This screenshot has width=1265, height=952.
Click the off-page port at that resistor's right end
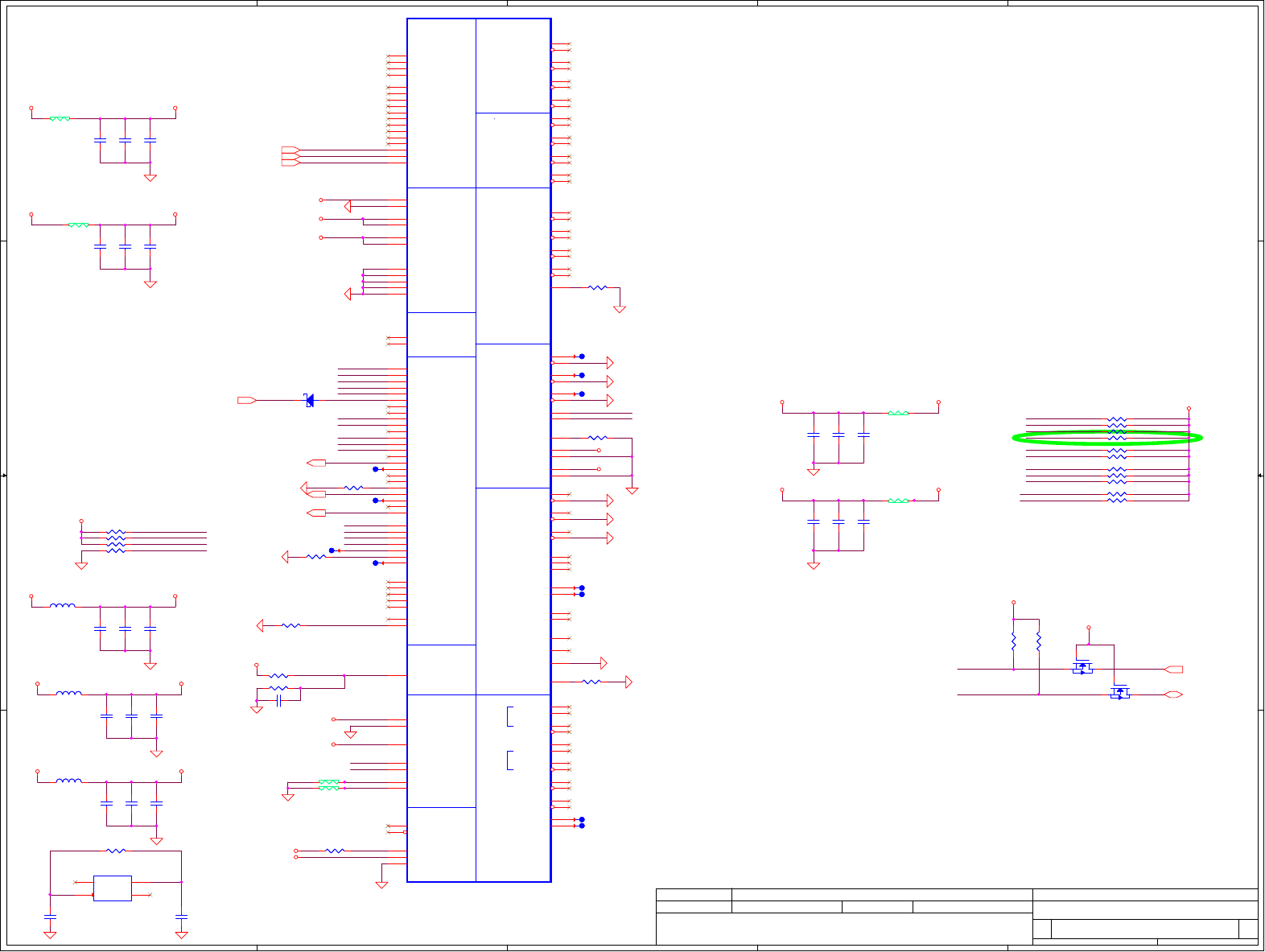[628, 682]
